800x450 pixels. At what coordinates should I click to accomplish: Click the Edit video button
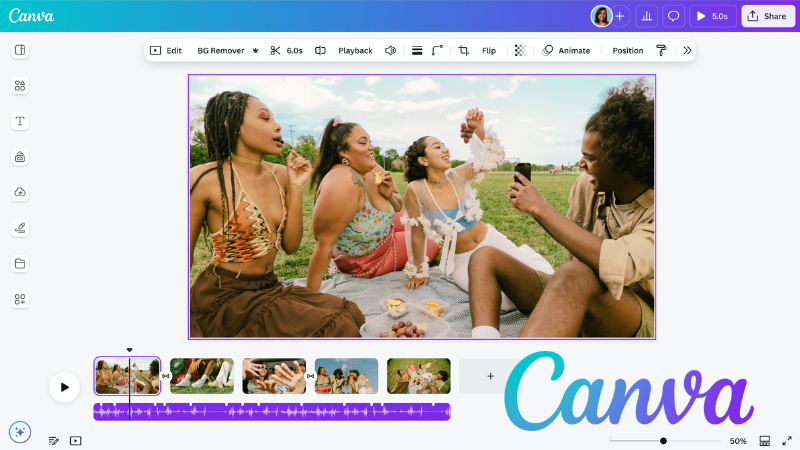(x=166, y=51)
